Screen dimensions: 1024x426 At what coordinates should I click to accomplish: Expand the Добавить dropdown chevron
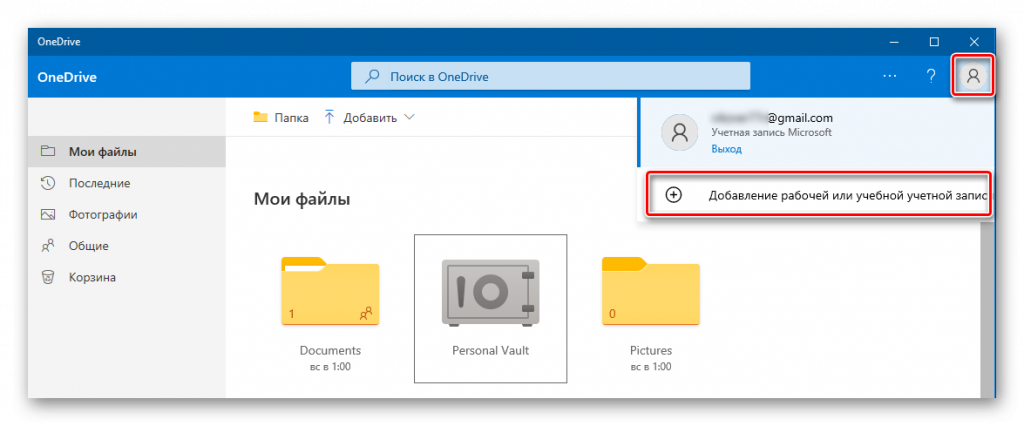[x=409, y=117]
